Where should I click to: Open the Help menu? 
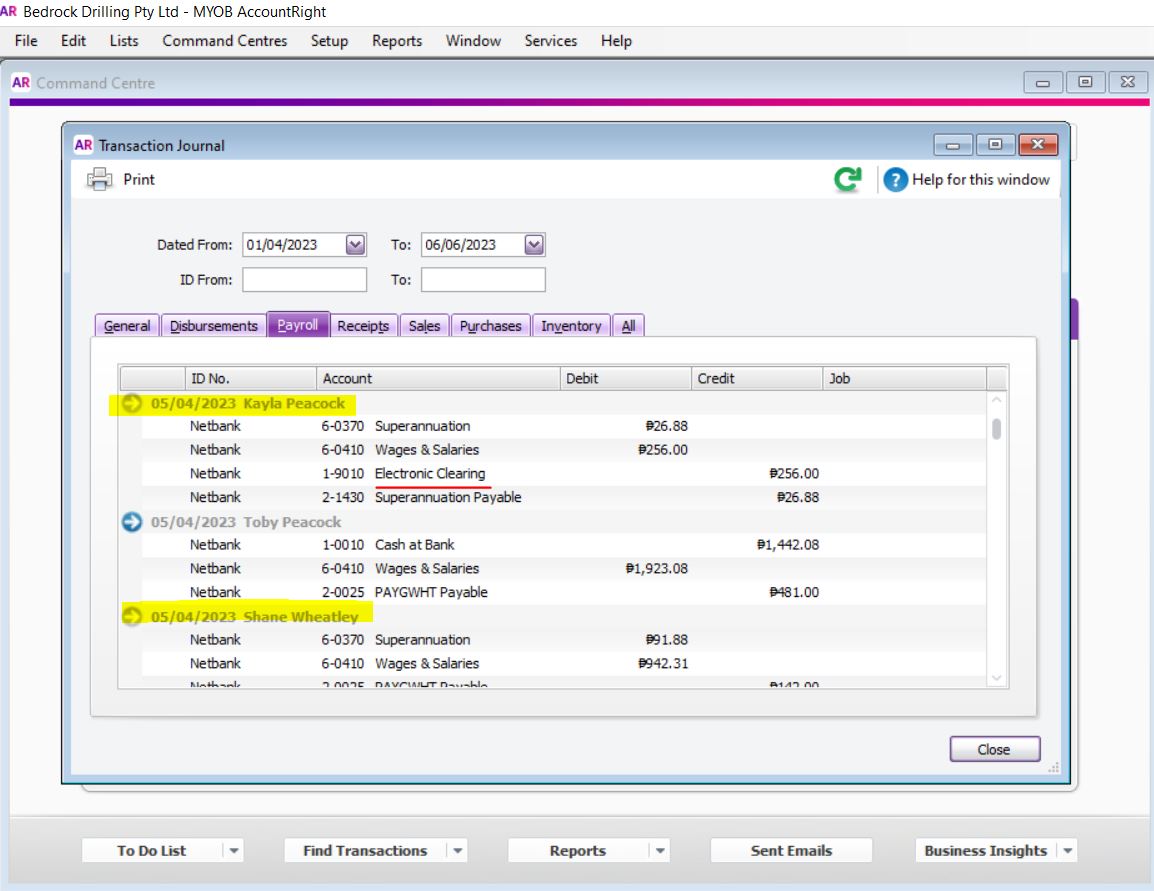[616, 40]
